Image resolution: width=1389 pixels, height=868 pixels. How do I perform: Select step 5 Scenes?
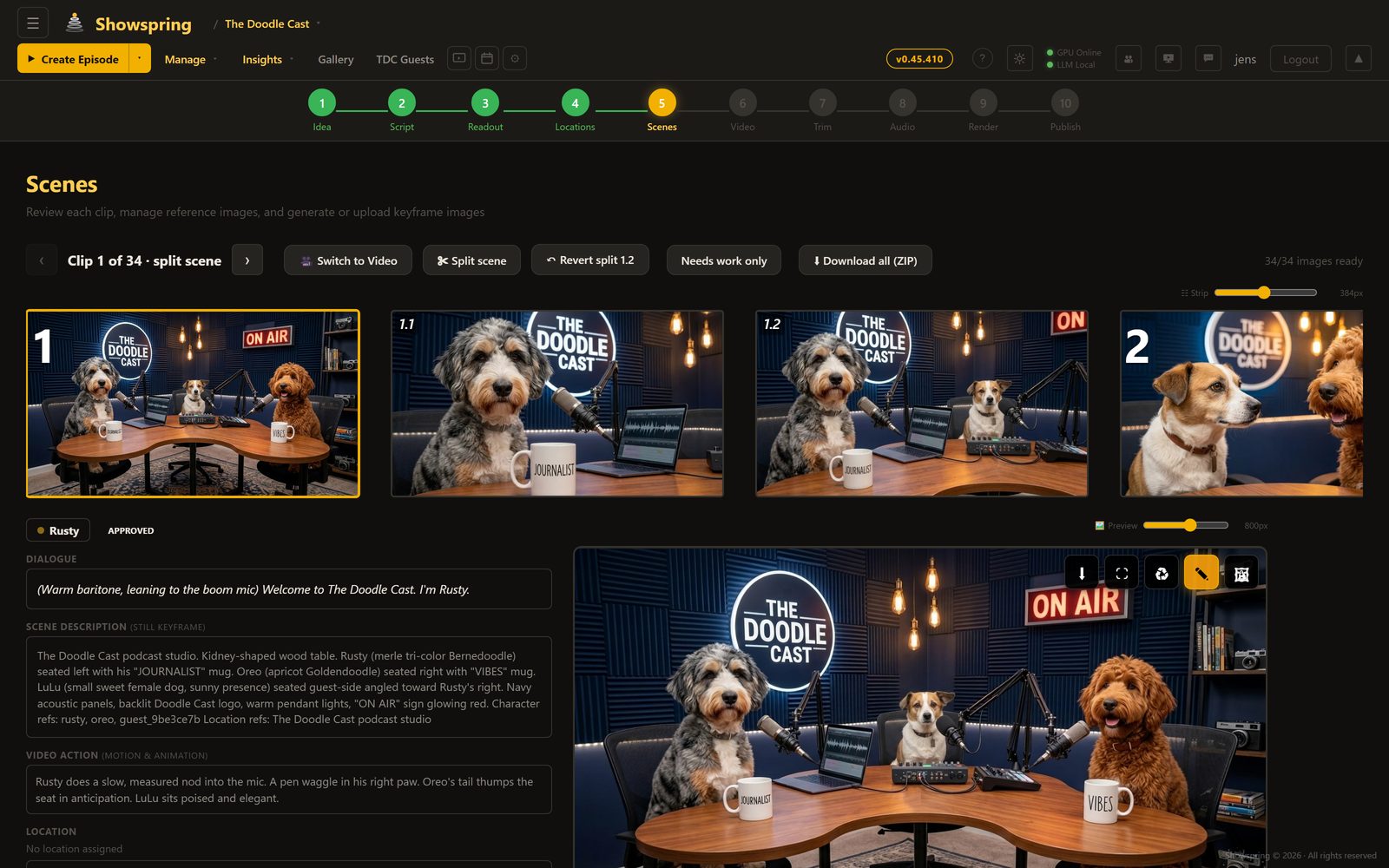[662, 103]
